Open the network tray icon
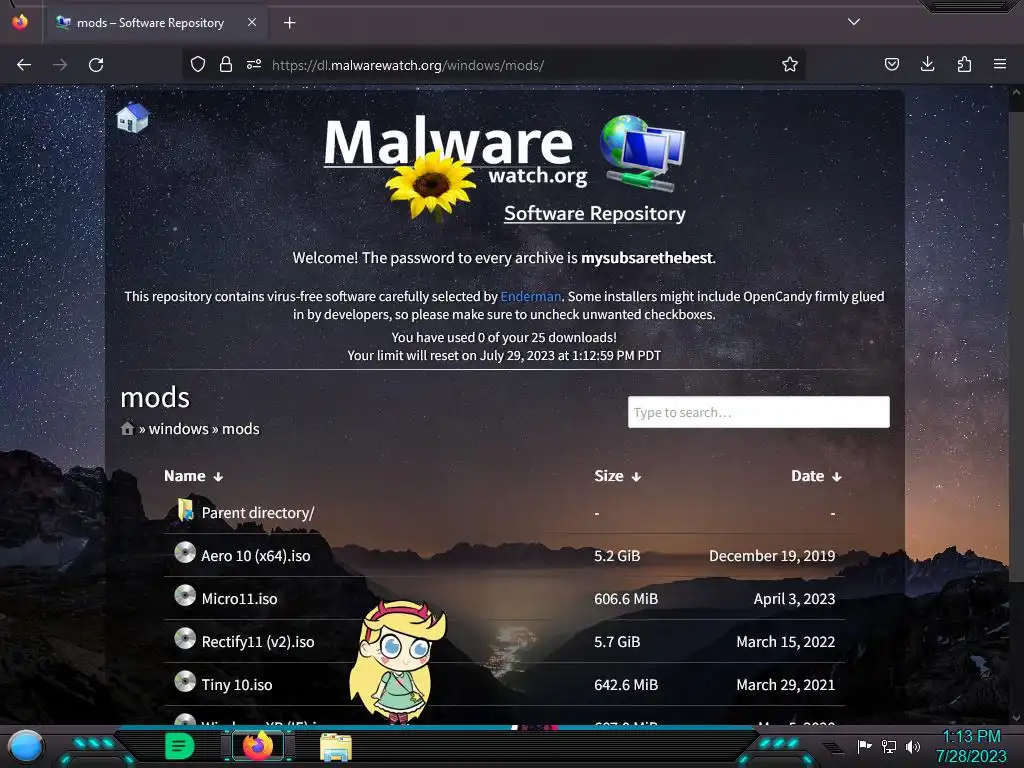 (x=889, y=746)
